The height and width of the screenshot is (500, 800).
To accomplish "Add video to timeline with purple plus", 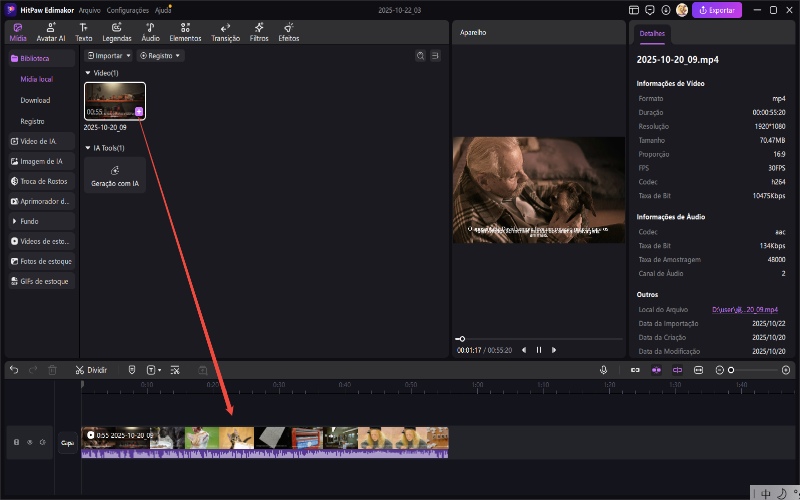I will [x=139, y=112].
